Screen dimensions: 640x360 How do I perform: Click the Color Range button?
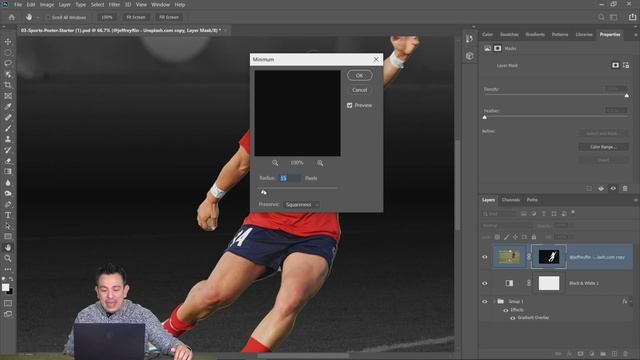point(603,147)
